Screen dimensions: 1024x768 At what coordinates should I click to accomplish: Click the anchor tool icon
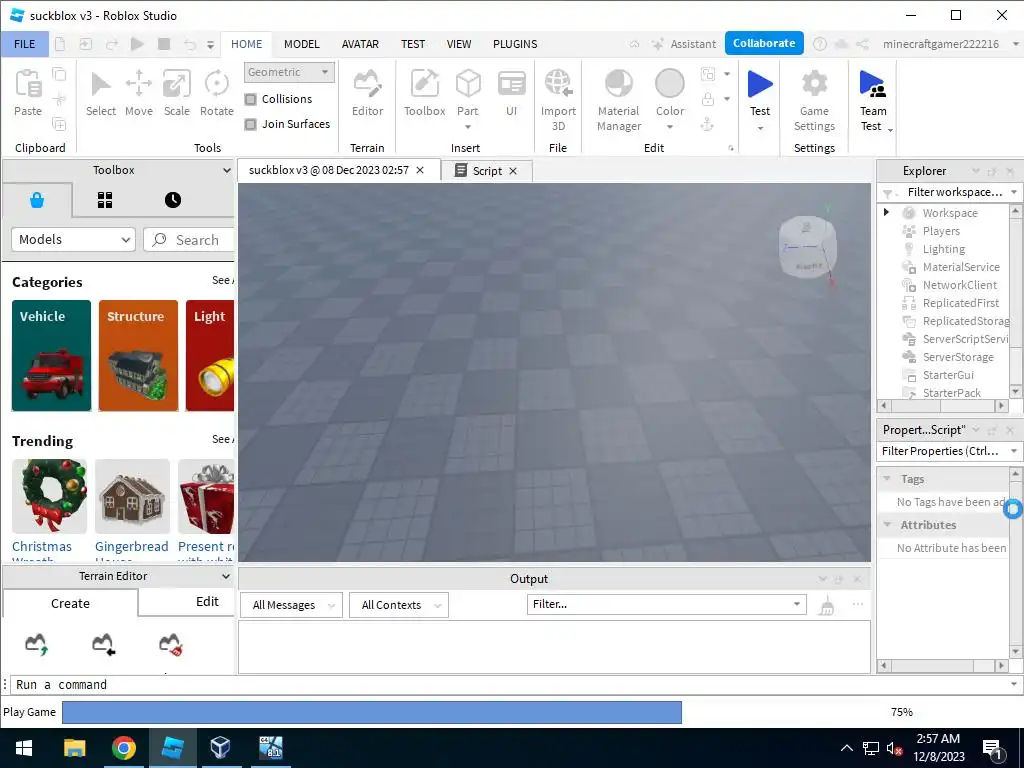(707, 123)
